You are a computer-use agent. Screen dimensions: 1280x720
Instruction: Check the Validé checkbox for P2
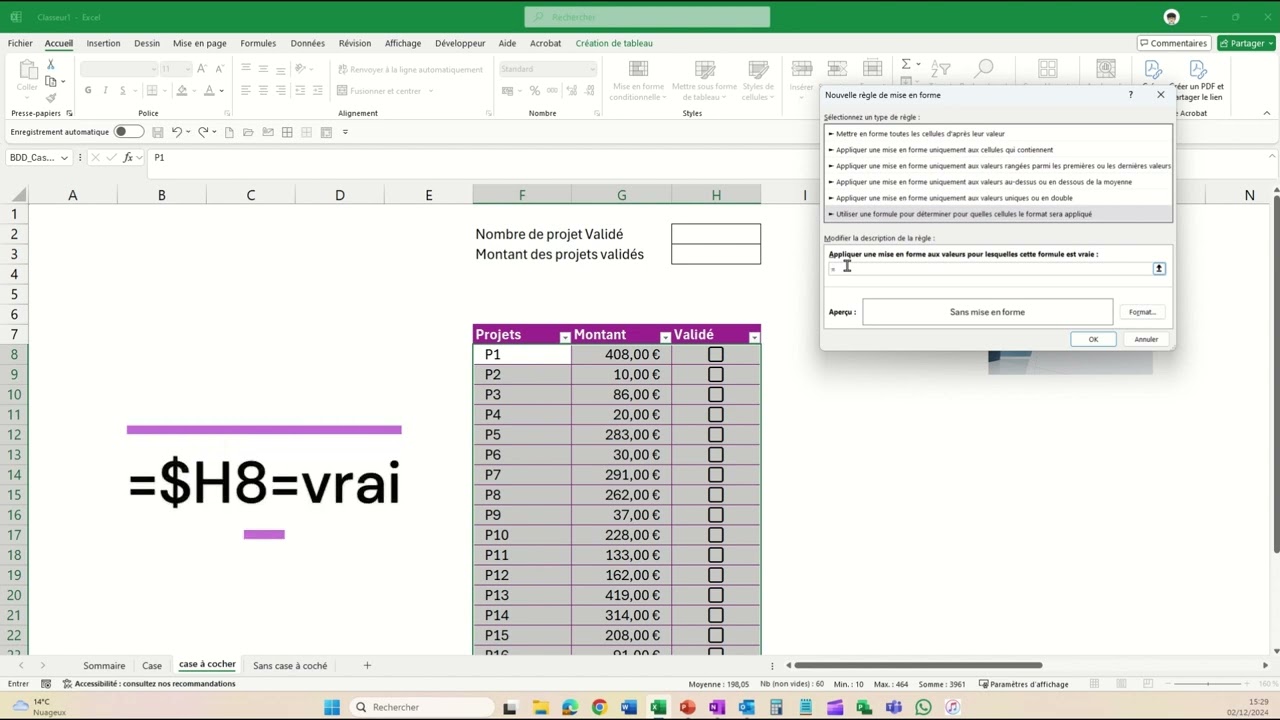(x=715, y=374)
